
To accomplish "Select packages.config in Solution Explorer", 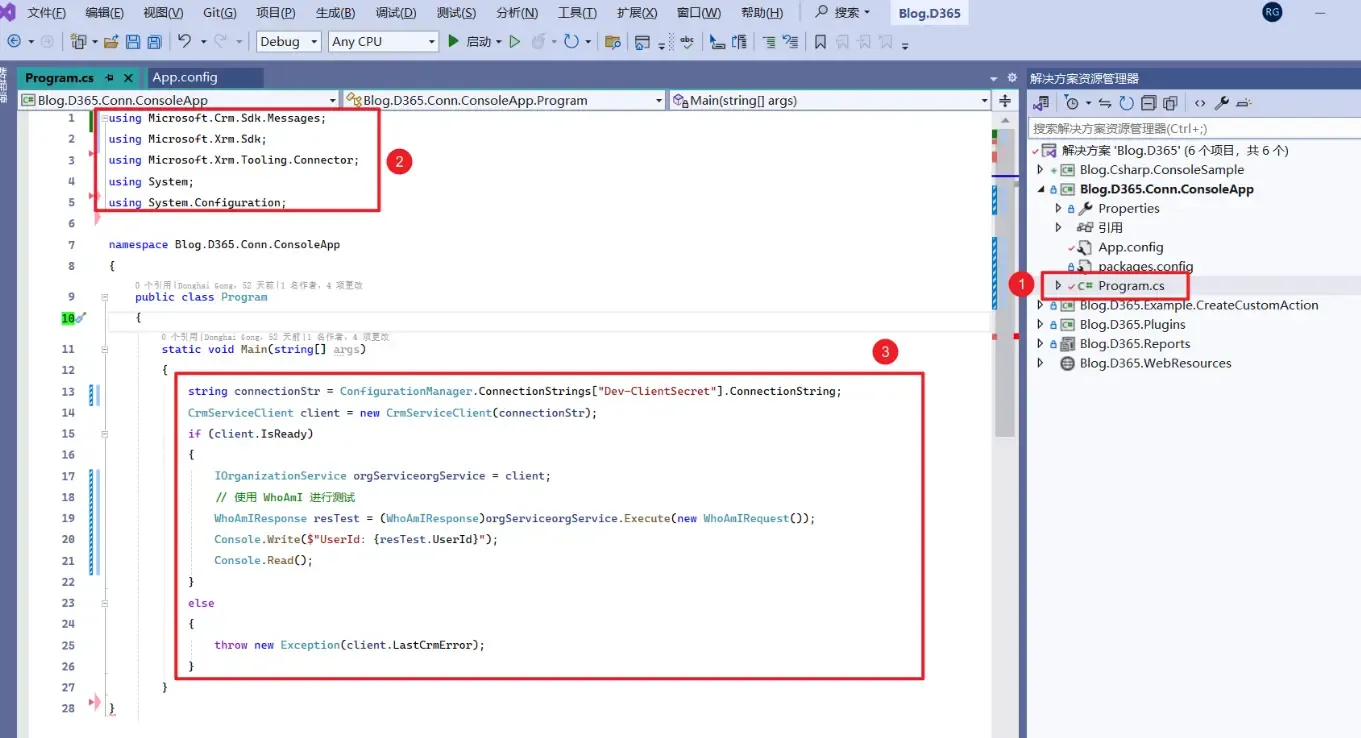I will (1145, 266).
